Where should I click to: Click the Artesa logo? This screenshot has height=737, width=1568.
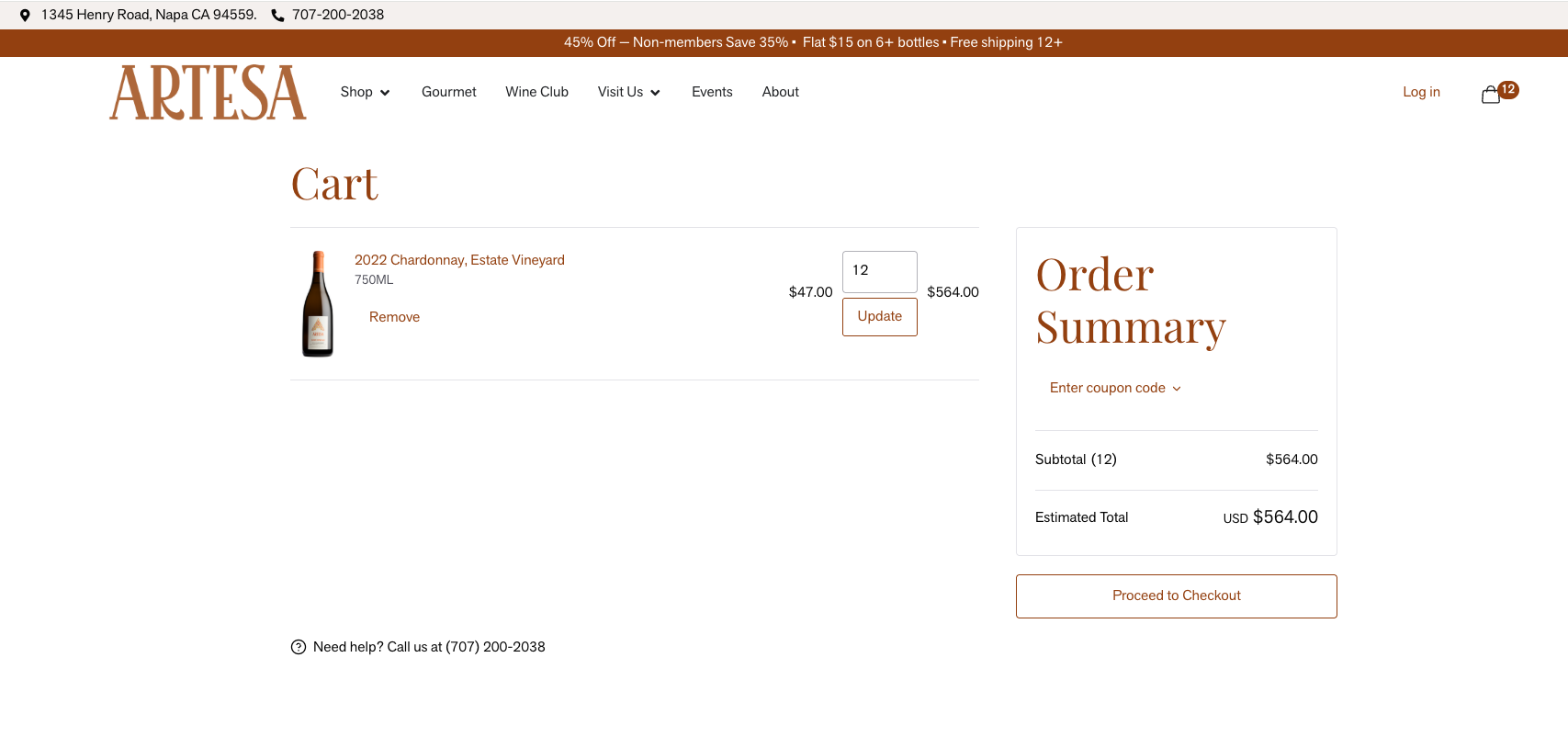[x=208, y=93]
